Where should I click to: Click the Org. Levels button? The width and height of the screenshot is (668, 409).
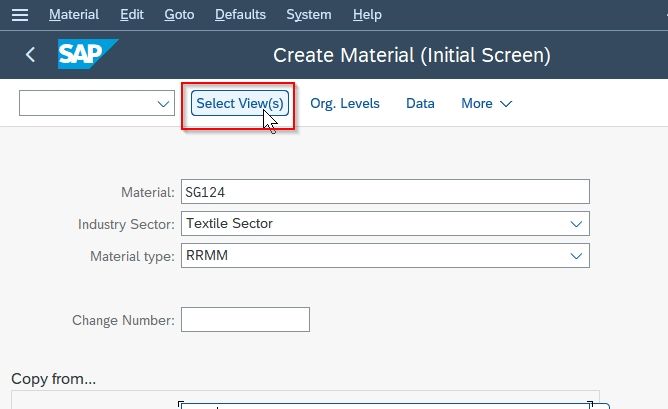coord(345,104)
